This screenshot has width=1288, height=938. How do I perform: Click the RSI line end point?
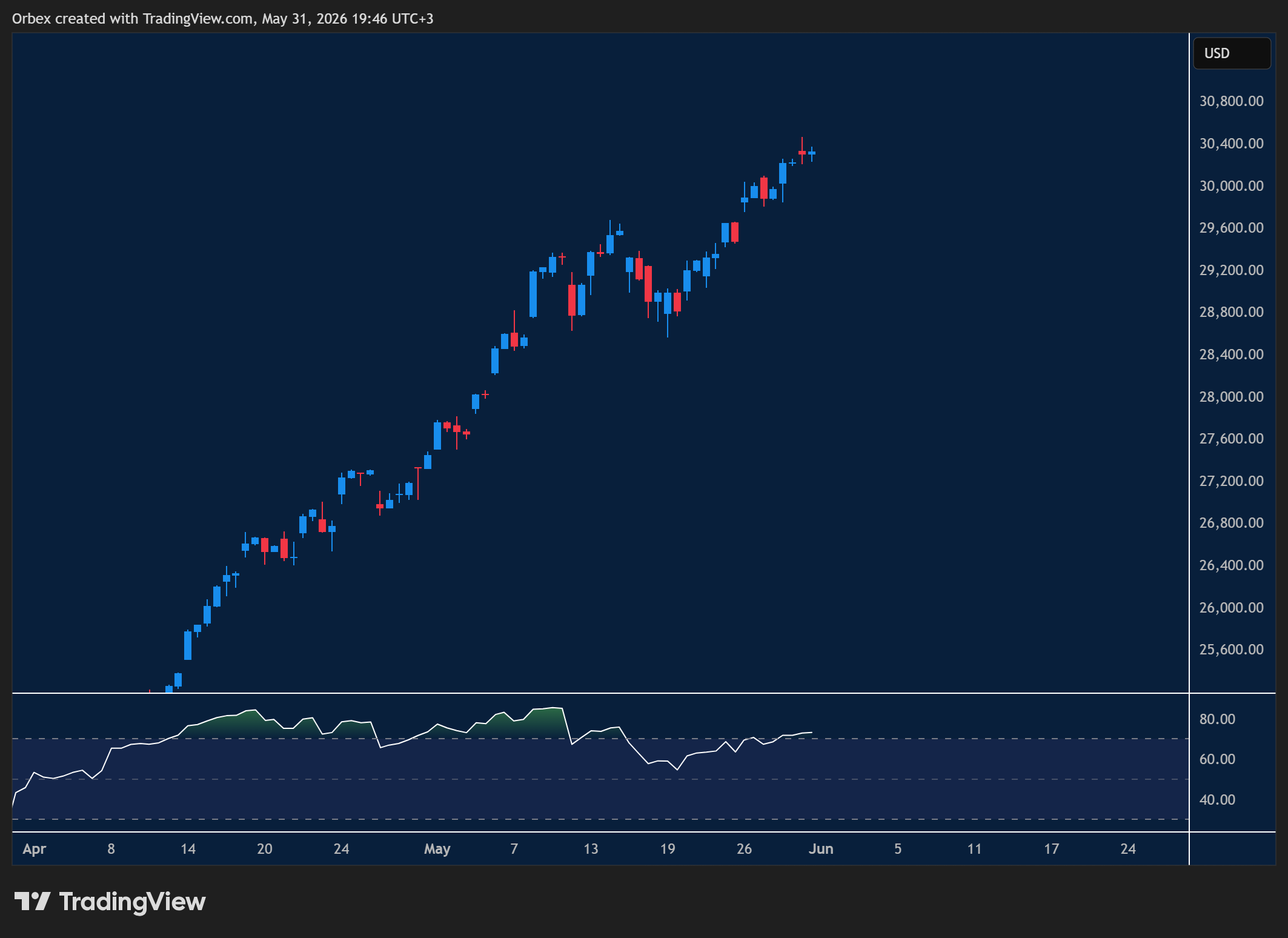click(x=812, y=733)
